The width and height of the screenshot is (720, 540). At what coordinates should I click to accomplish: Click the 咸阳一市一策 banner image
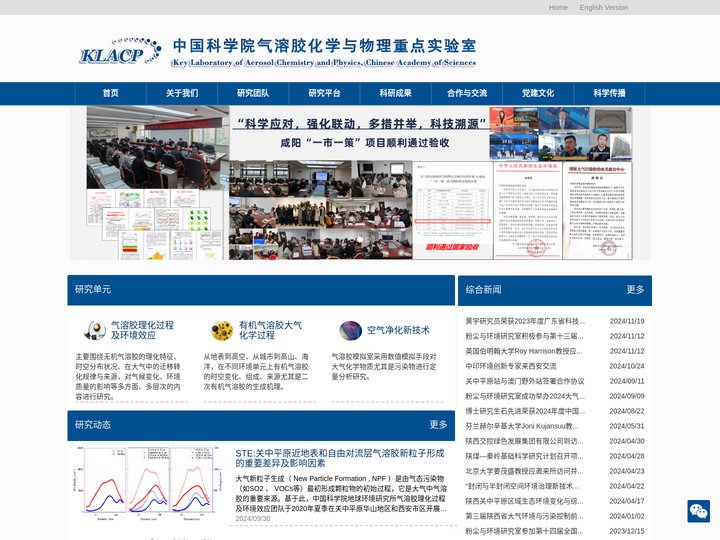pos(360,183)
